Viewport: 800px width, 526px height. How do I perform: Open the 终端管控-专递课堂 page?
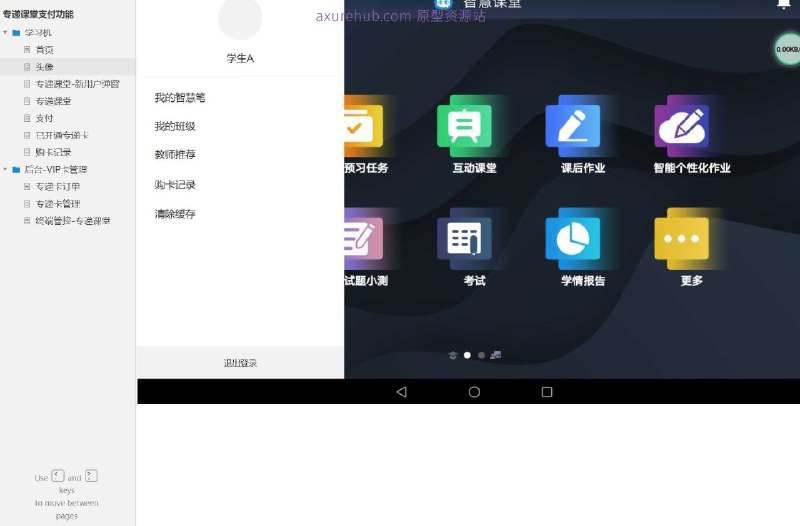pos(72,220)
